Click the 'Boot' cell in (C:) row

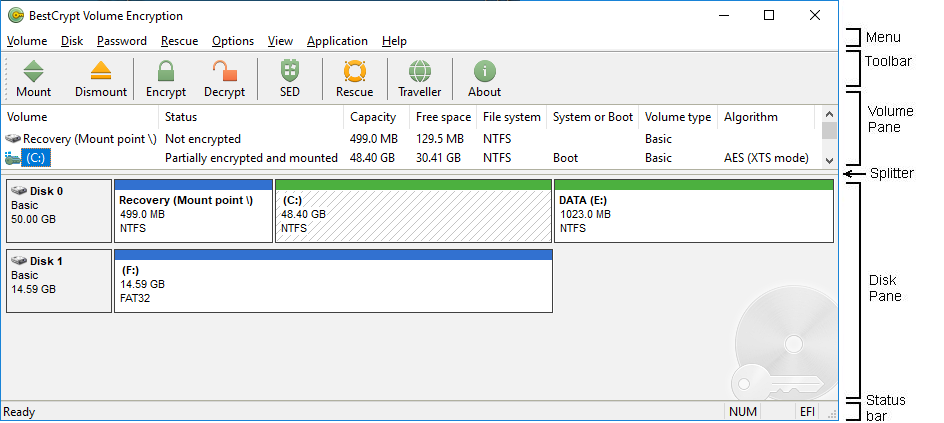pyautogui.click(x=565, y=158)
